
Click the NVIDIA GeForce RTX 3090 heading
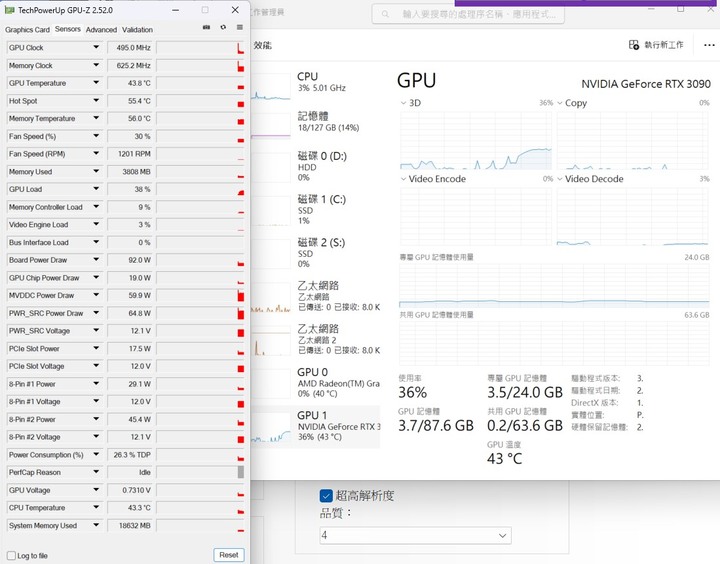click(646, 84)
